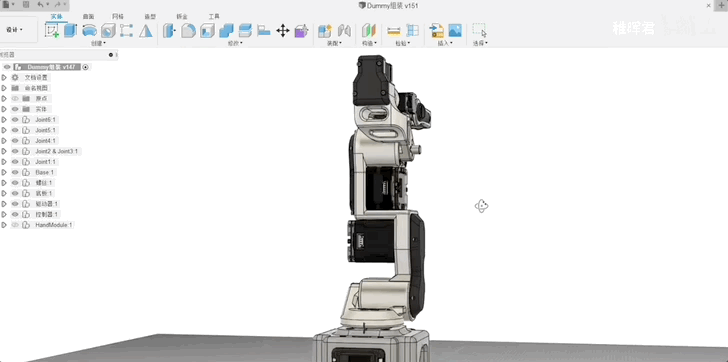Select the Measure tool icon
The width and height of the screenshot is (728, 362).
393,31
